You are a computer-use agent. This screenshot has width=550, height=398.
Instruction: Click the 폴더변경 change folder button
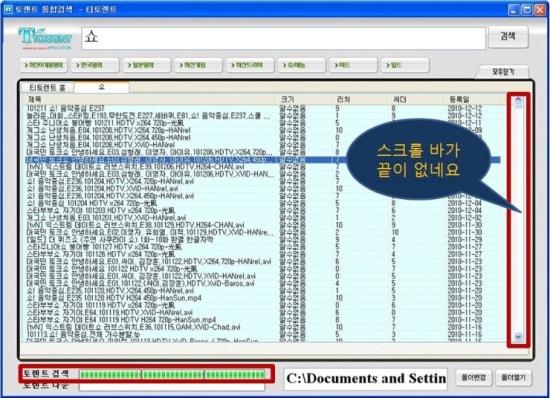(474, 378)
